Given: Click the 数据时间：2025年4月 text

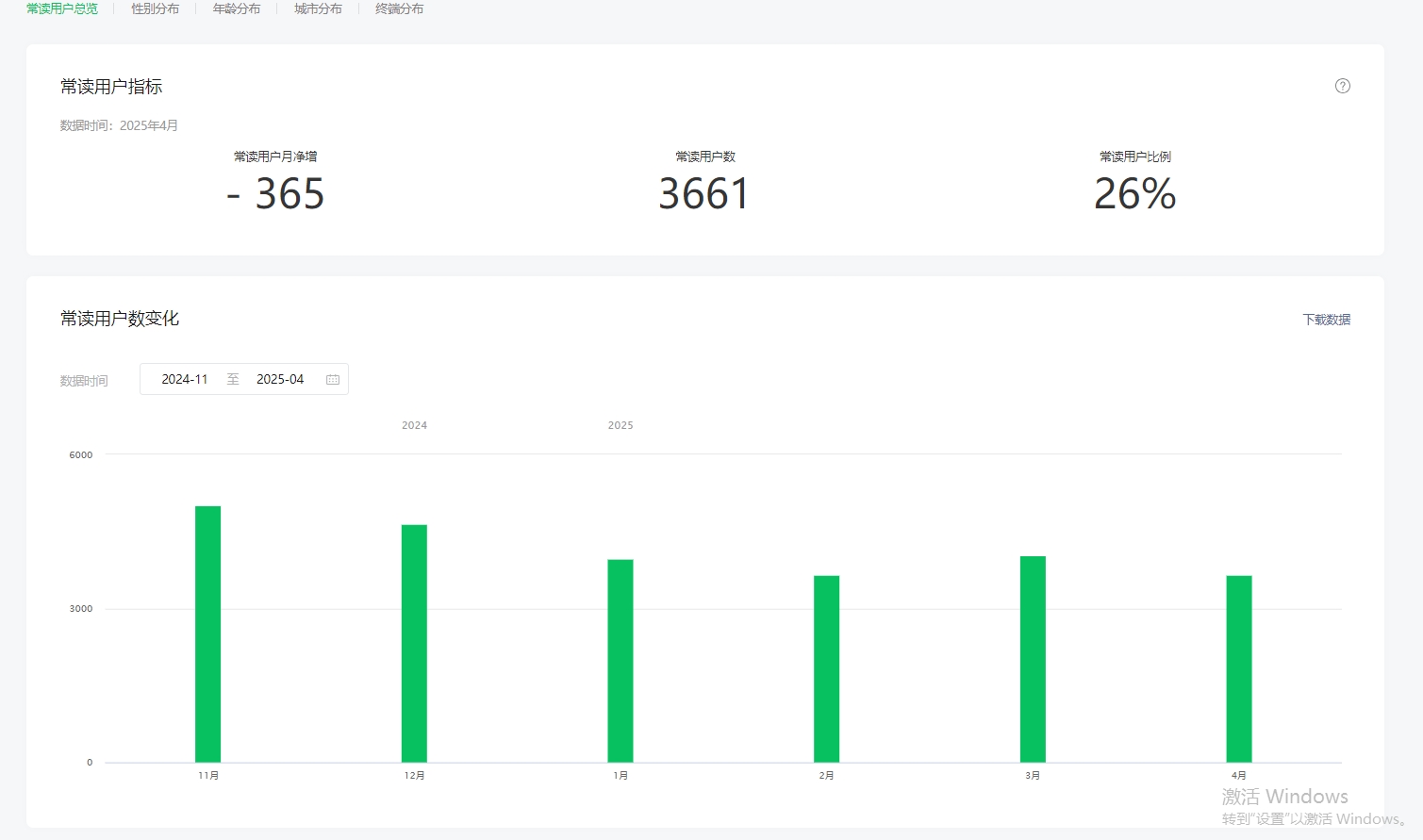Looking at the screenshot, I should [x=119, y=125].
